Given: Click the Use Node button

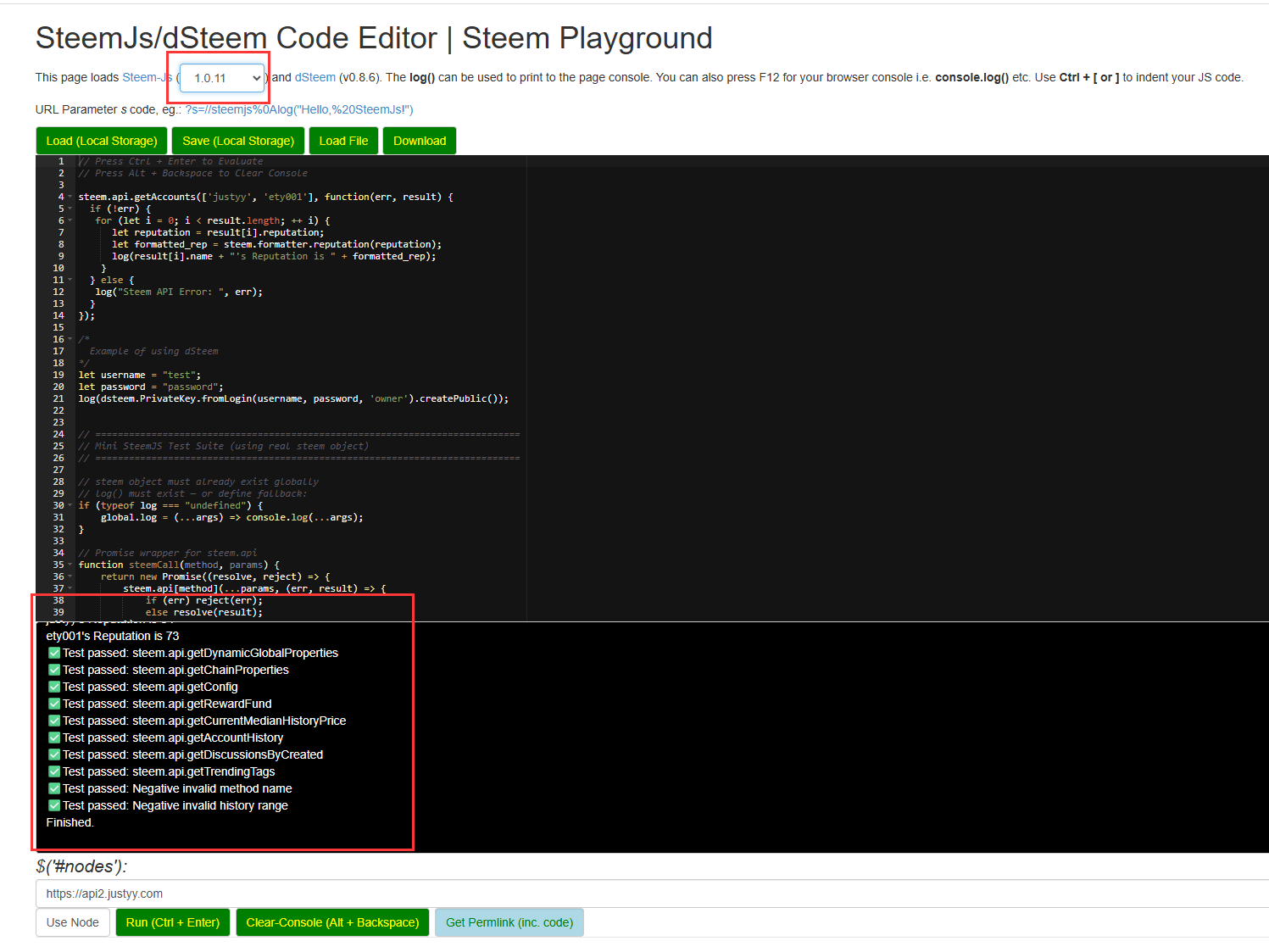Looking at the screenshot, I should (x=73, y=922).
